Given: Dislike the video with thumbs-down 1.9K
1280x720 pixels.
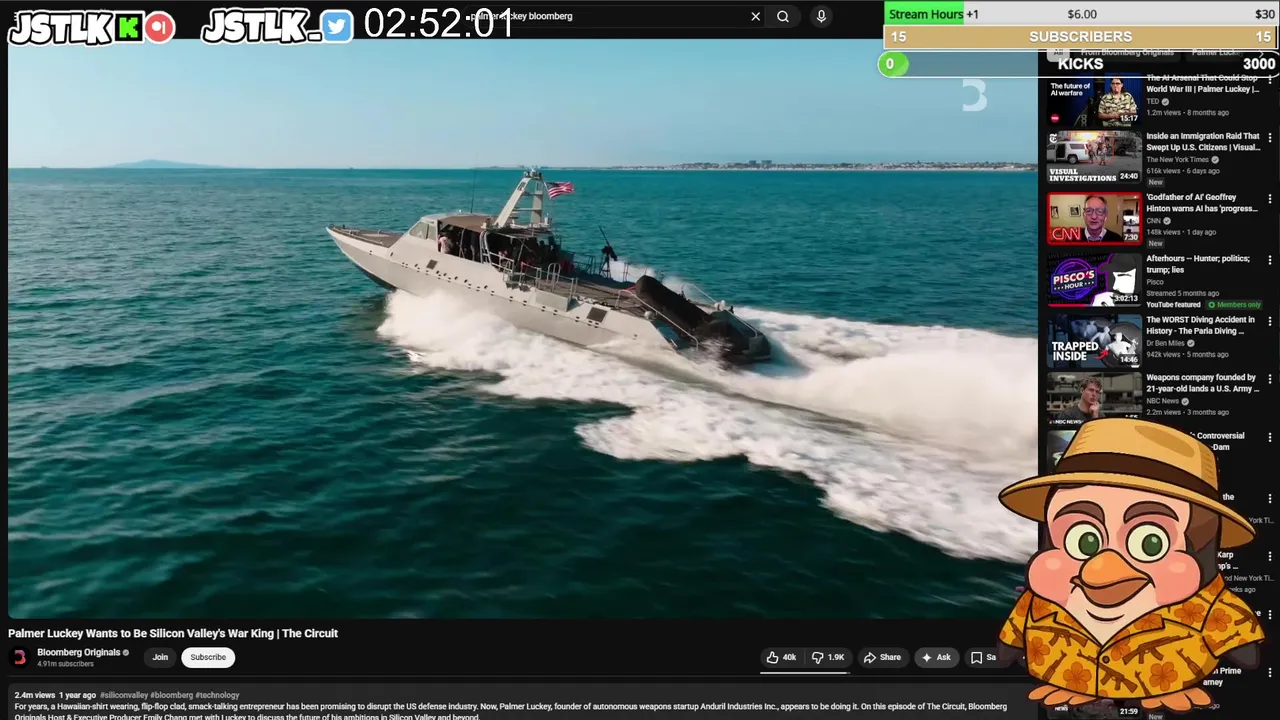Looking at the screenshot, I should pos(828,657).
